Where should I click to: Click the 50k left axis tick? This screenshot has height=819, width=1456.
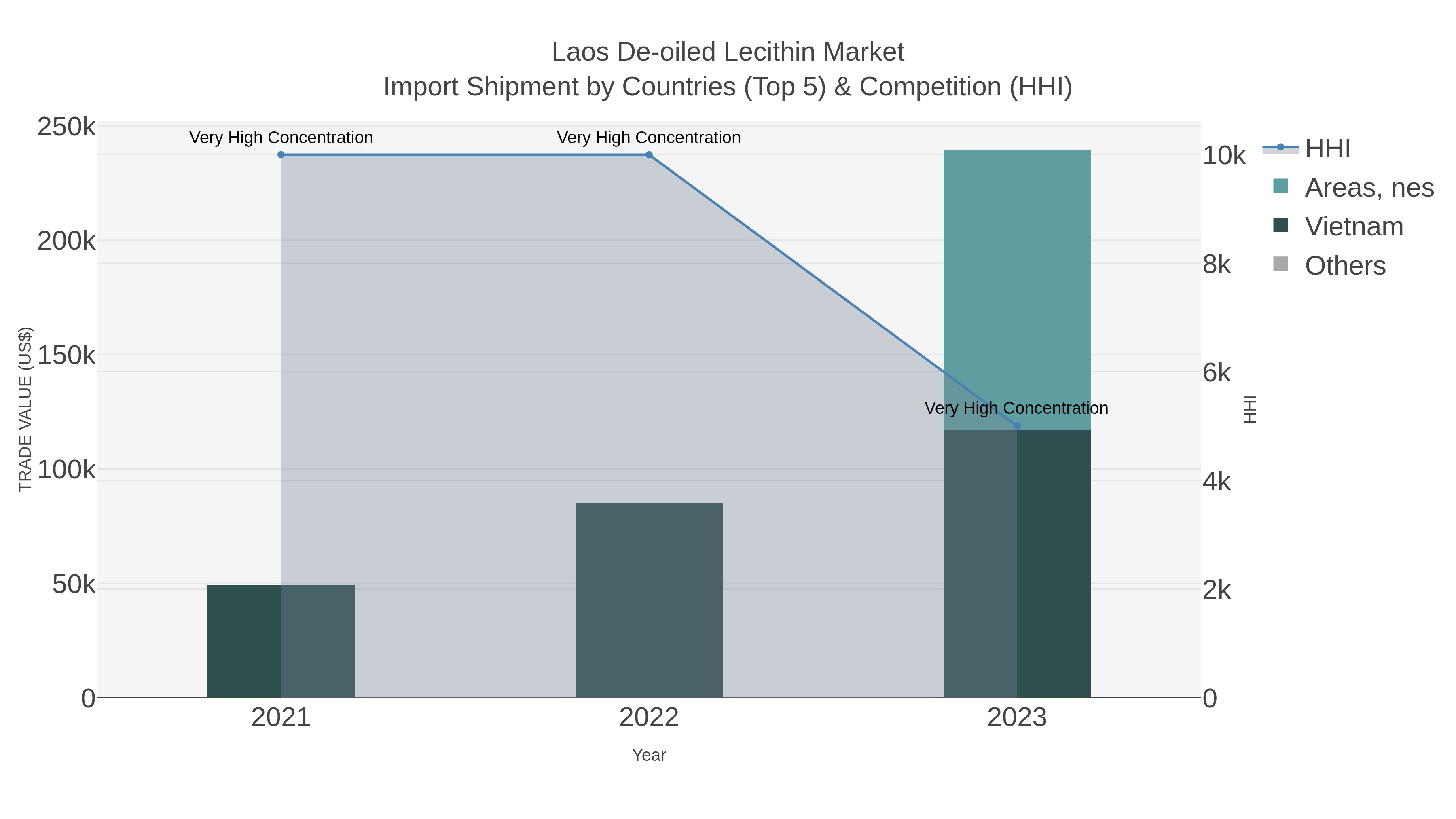tap(74, 584)
